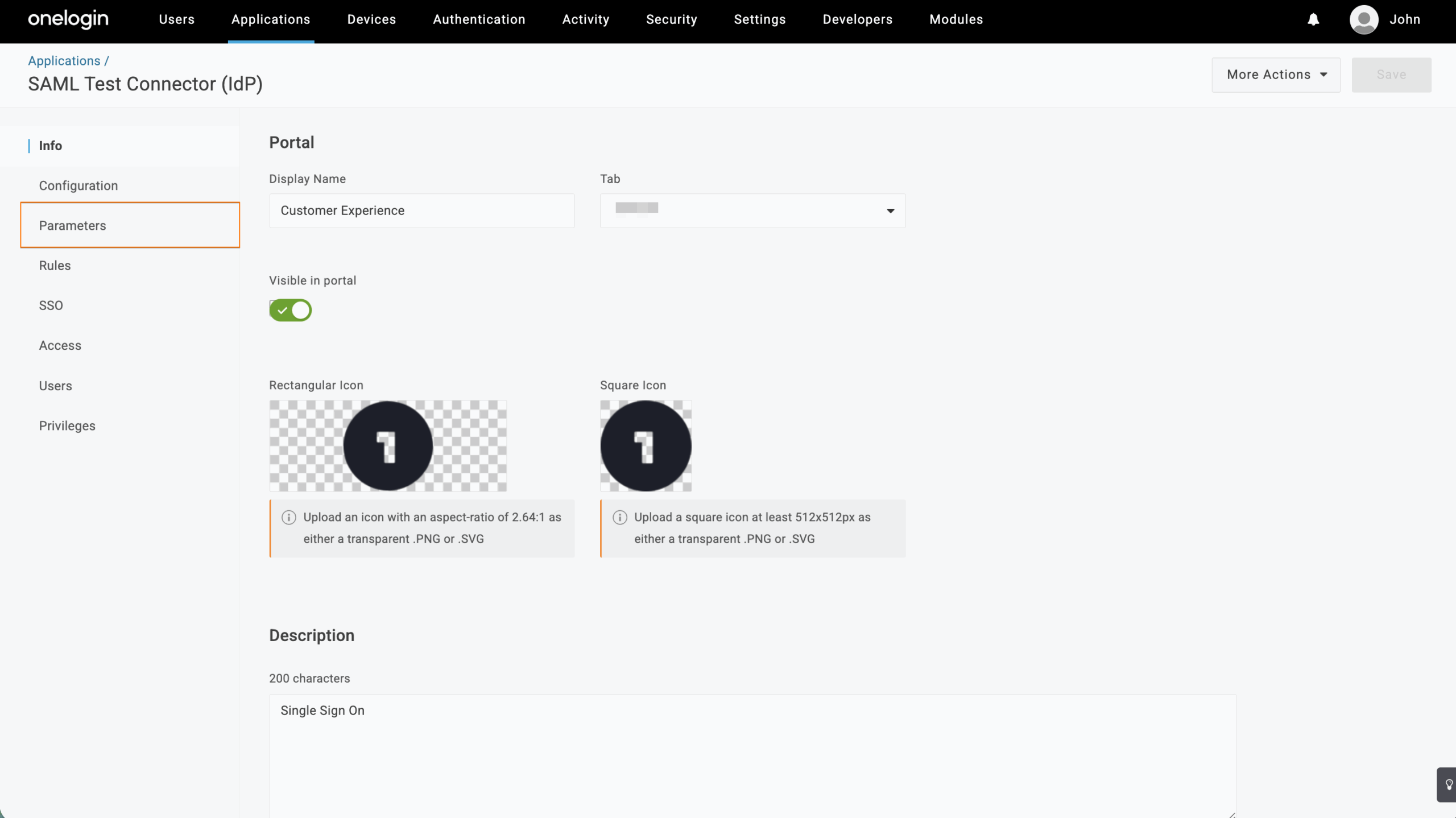Open the John account menu

pyautogui.click(x=1404, y=20)
